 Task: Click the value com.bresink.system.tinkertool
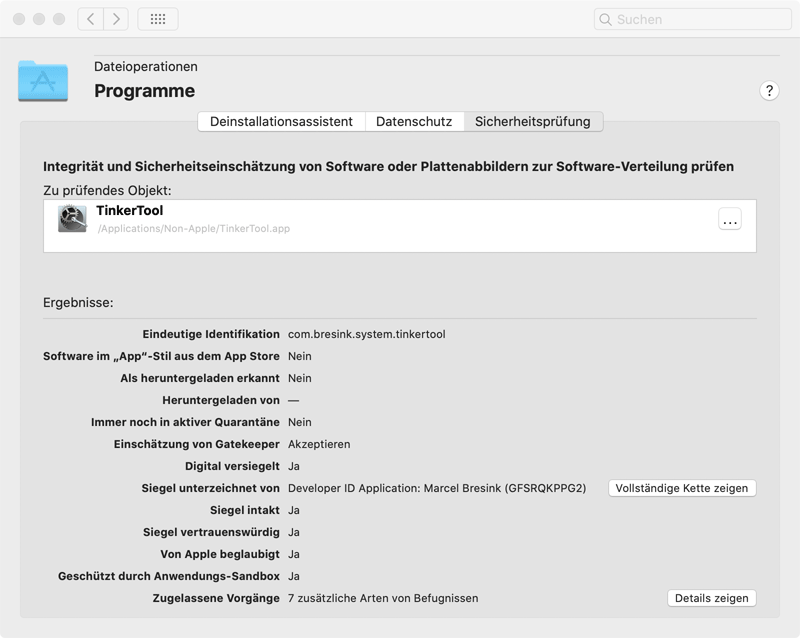pyautogui.click(x=366, y=334)
